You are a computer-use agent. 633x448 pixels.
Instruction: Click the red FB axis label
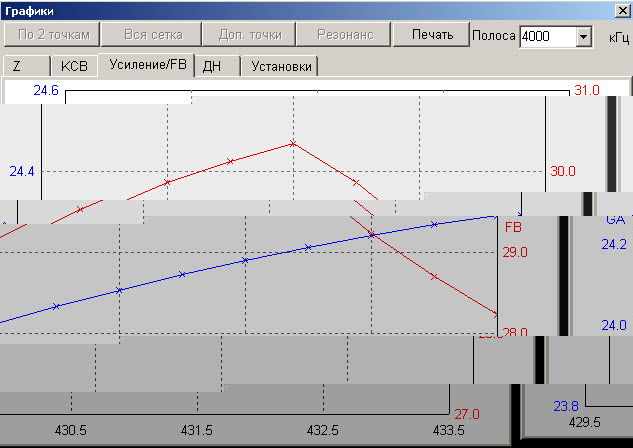pos(514,227)
